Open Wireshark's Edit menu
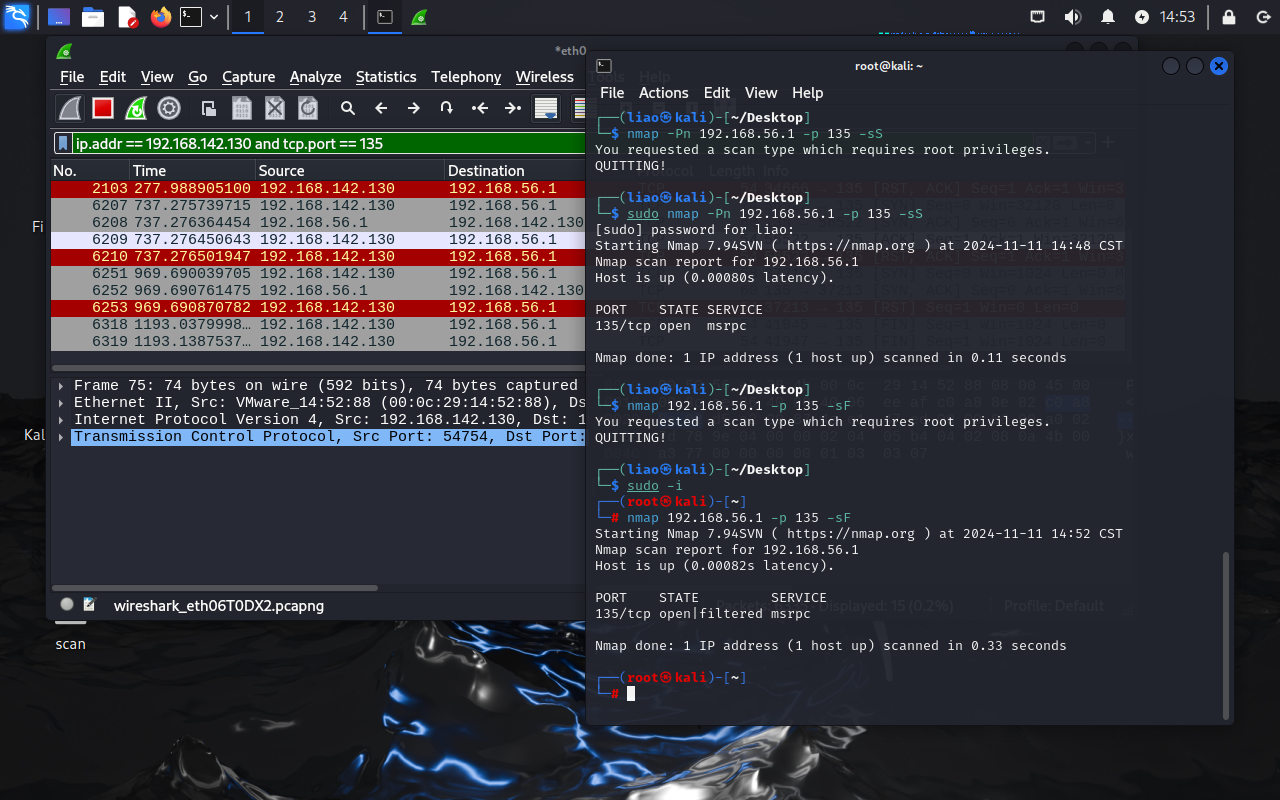Screen dimensions: 1280x800 (x=113, y=77)
